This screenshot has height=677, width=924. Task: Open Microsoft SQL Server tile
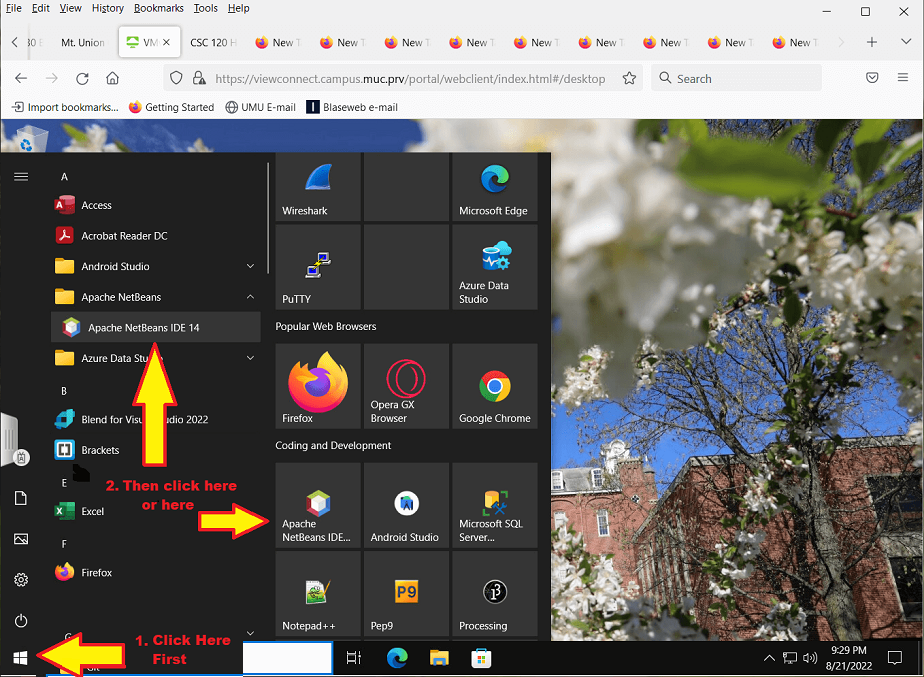click(x=494, y=505)
